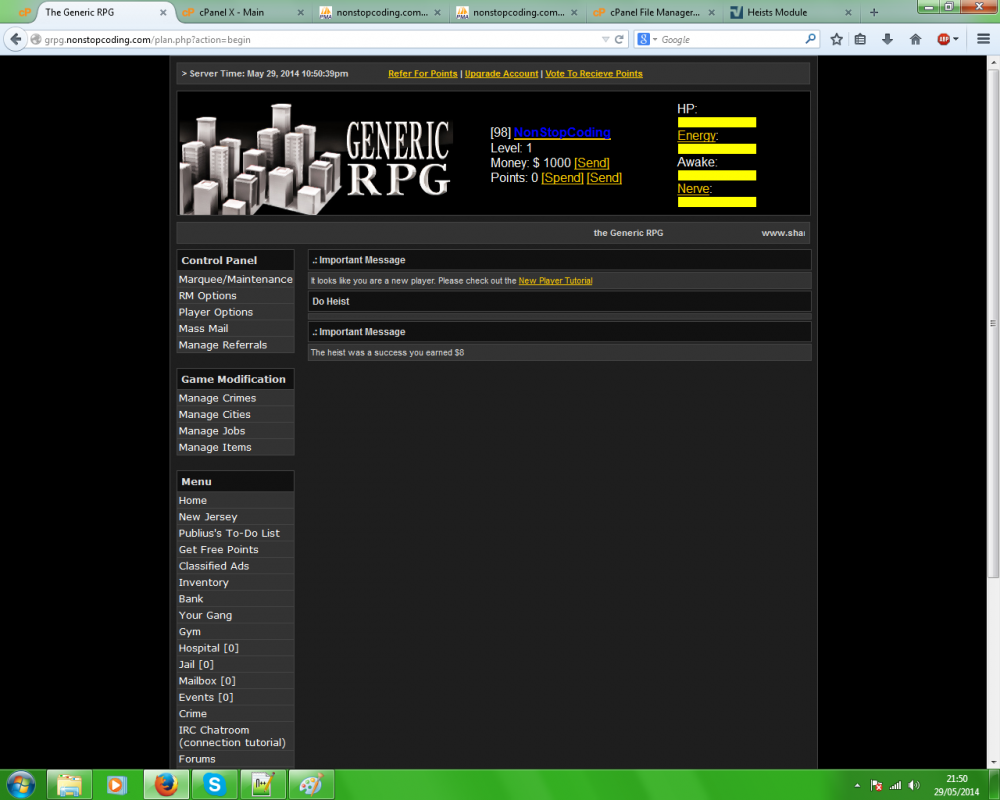This screenshot has height=800, width=1000.
Task: Open the Gym from the Menu sidebar
Action: (189, 631)
